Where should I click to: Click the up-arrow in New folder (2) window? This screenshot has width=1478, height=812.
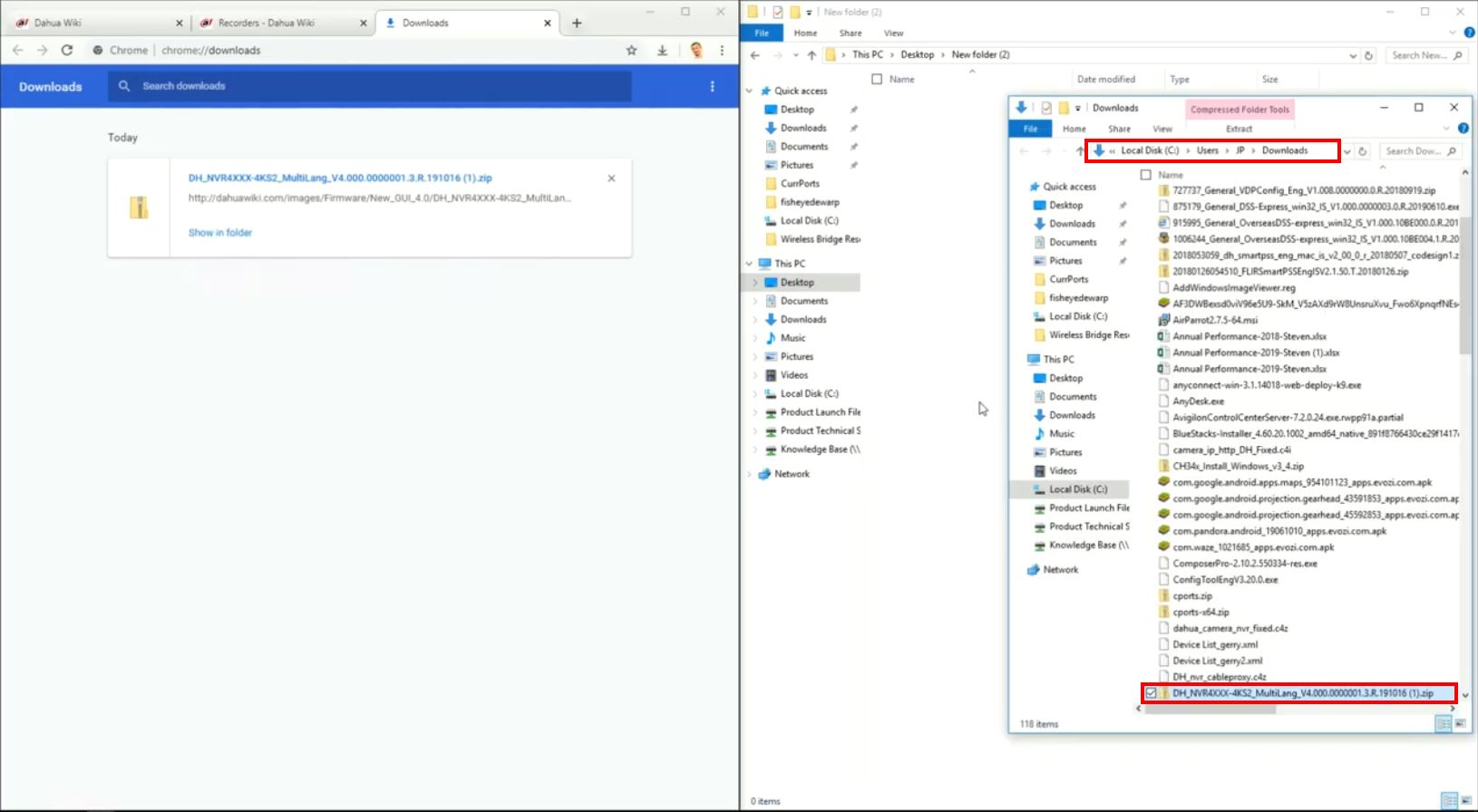point(812,55)
